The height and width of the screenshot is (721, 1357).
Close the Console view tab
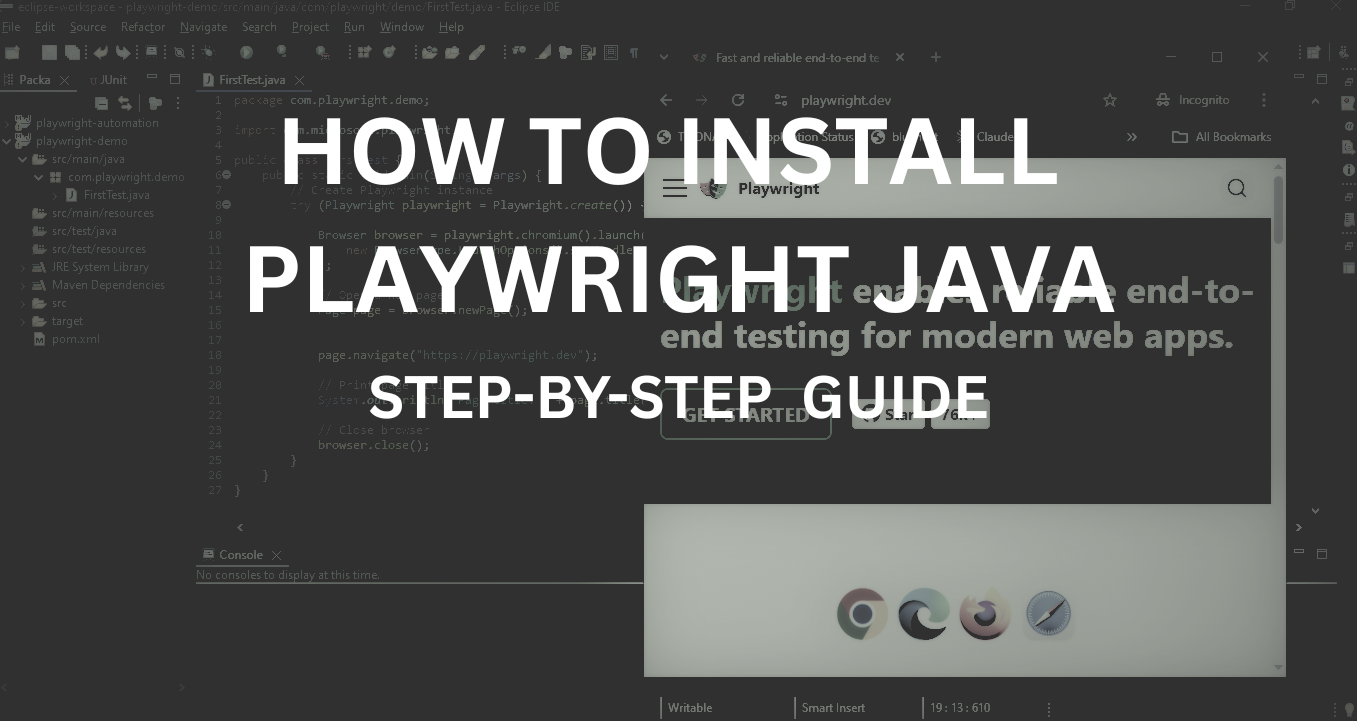click(x=277, y=554)
